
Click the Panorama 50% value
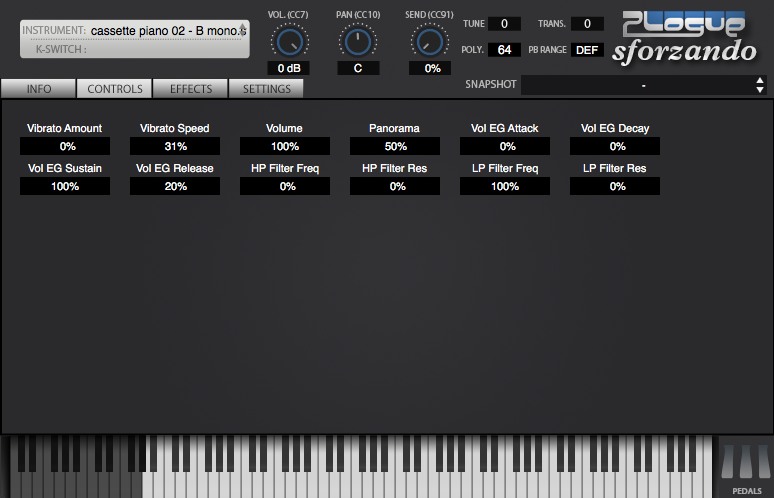coord(395,146)
